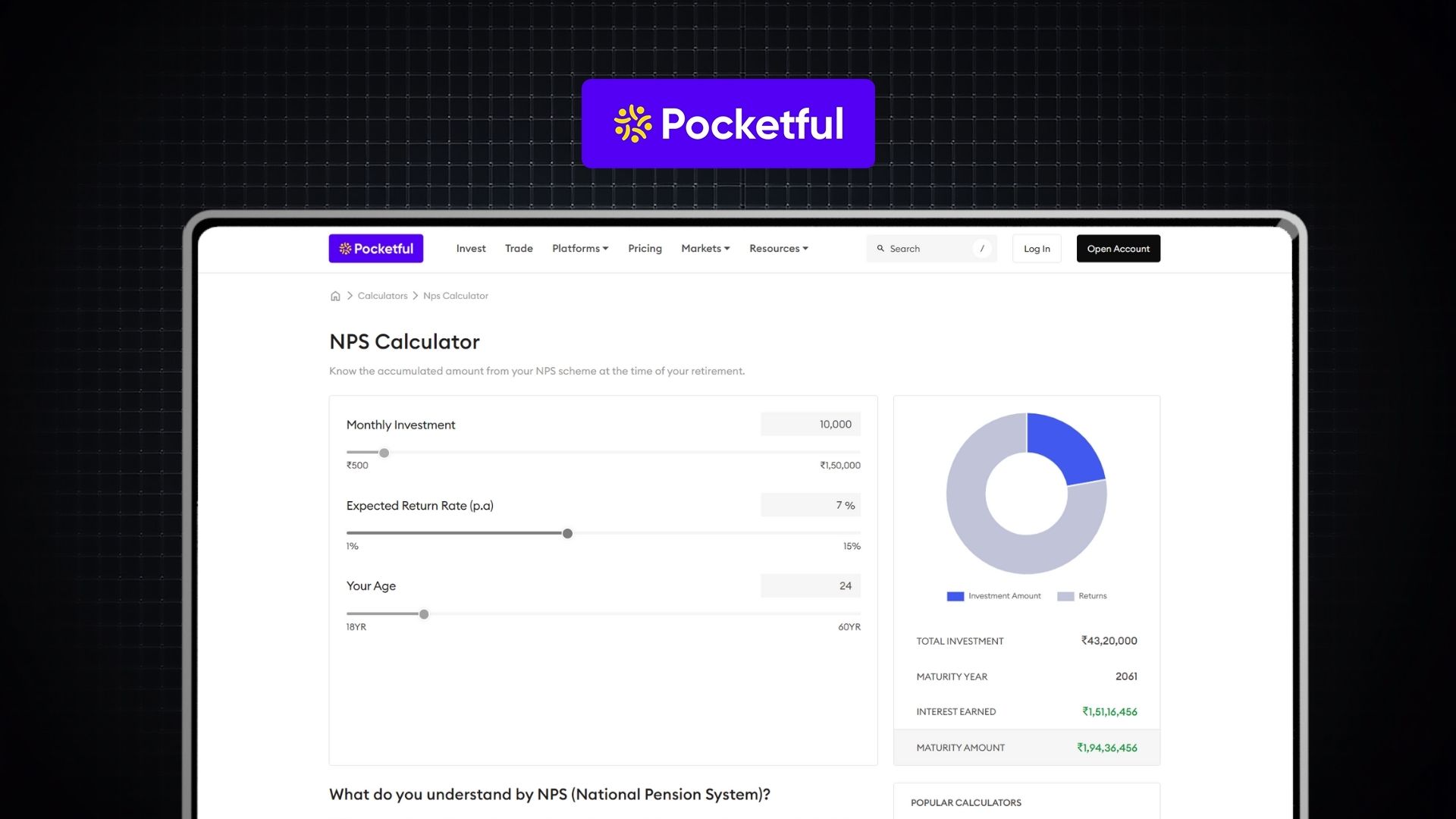This screenshot has height=819, width=1456.
Task: Click the Open Account button
Action: tap(1118, 248)
